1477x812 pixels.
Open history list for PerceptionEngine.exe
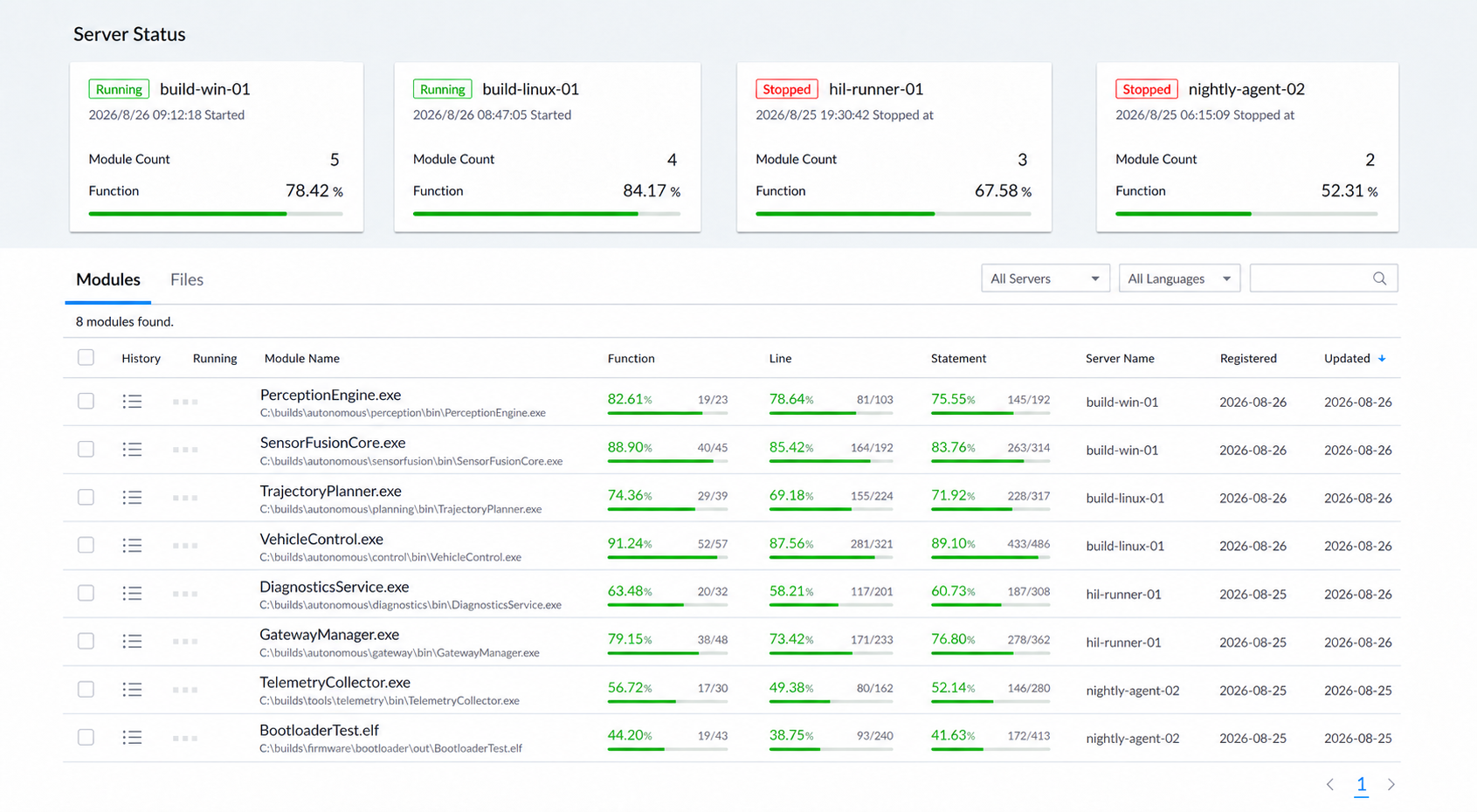[x=132, y=402]
